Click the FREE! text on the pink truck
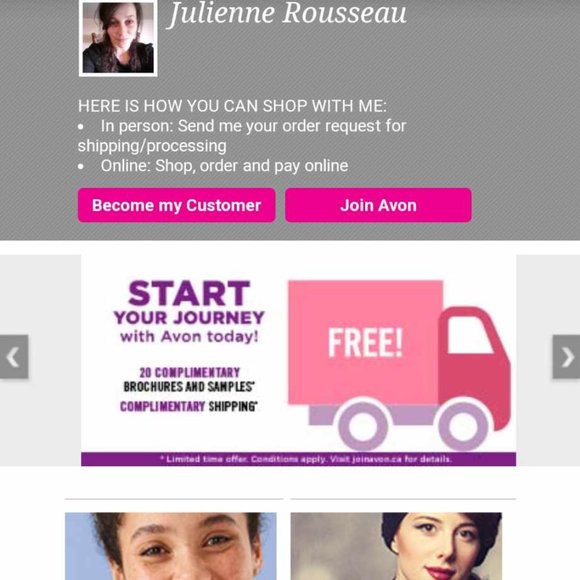Viewport: 580px width, 580px height. tap(365, 343)
